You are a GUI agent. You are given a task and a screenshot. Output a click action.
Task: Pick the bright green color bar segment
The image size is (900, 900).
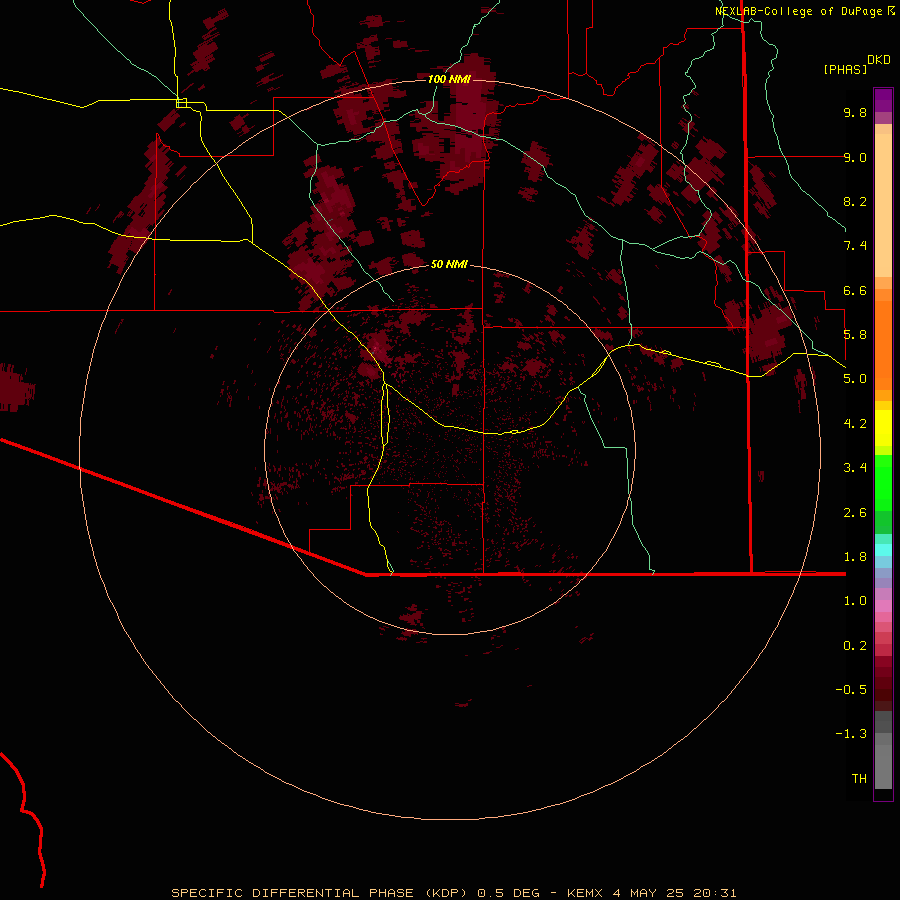883,483
